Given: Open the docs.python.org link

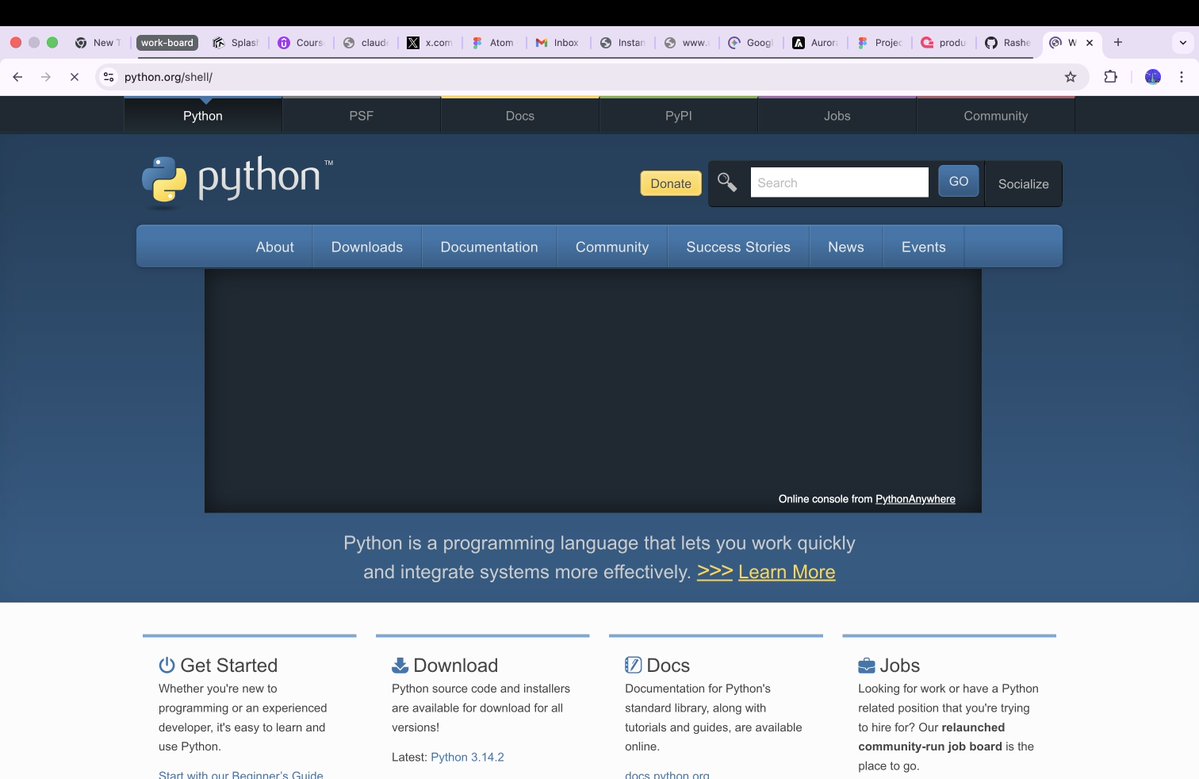Looking at the screenshot, I should pyautogui.click(x=667, y=774).
